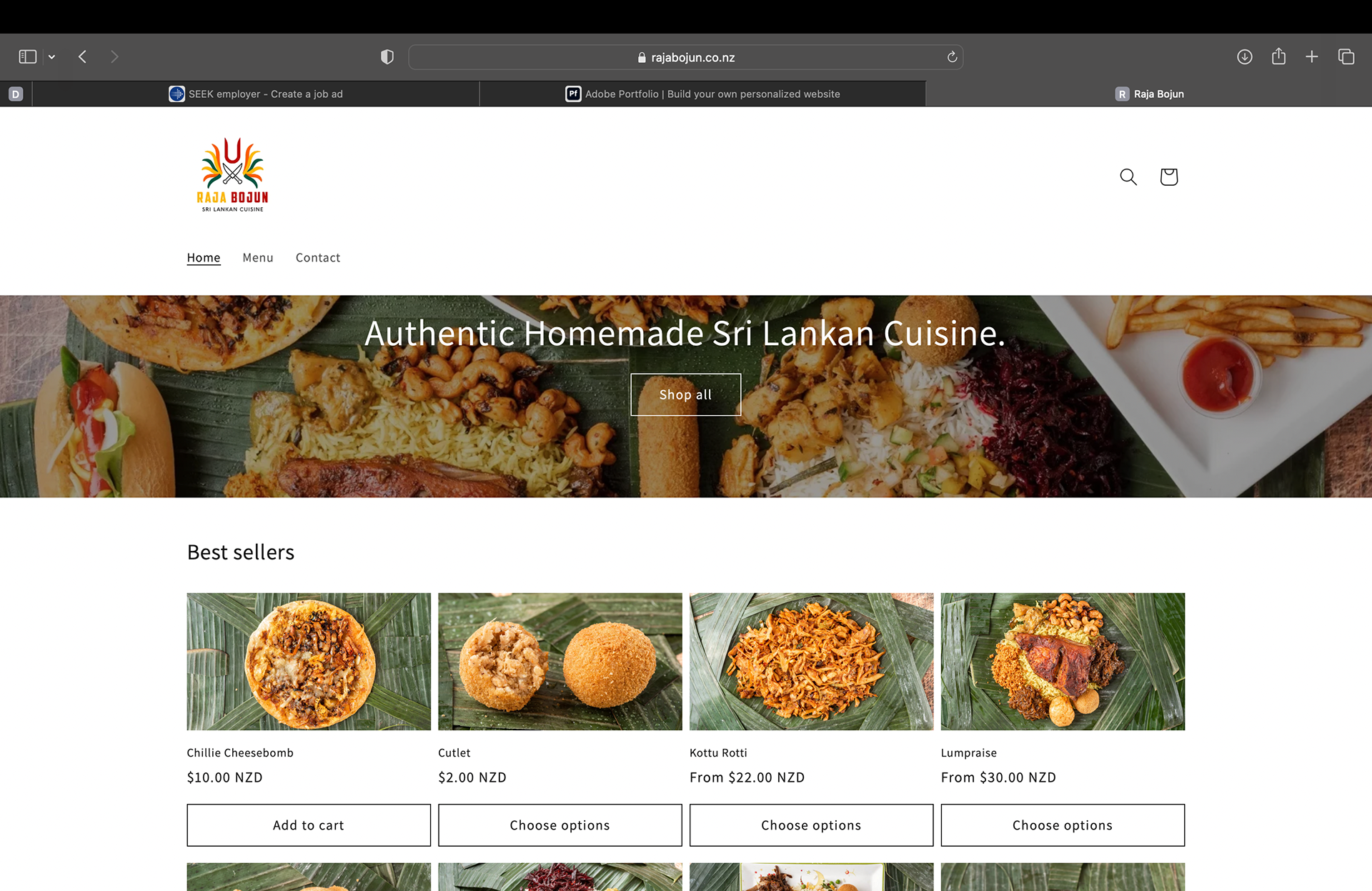Open the Share icon in toolbar
The image size is (1372, 891).
pyautogui.click(x=1278, y=56)
